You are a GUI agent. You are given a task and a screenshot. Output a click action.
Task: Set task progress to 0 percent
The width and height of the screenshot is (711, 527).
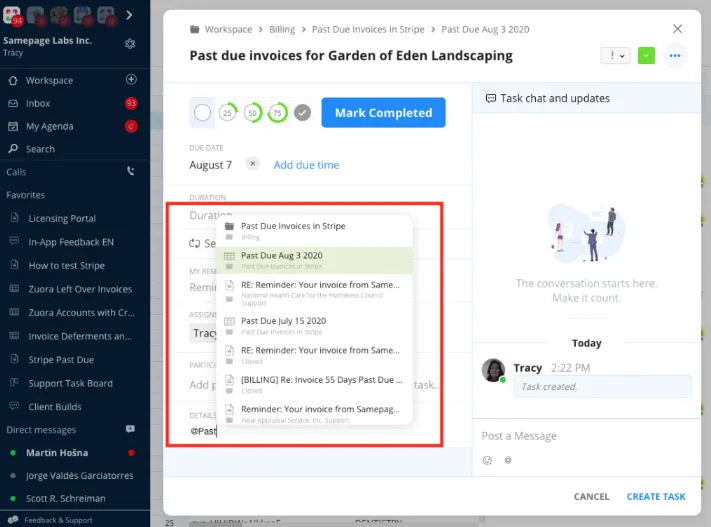[x=202, y=112]
